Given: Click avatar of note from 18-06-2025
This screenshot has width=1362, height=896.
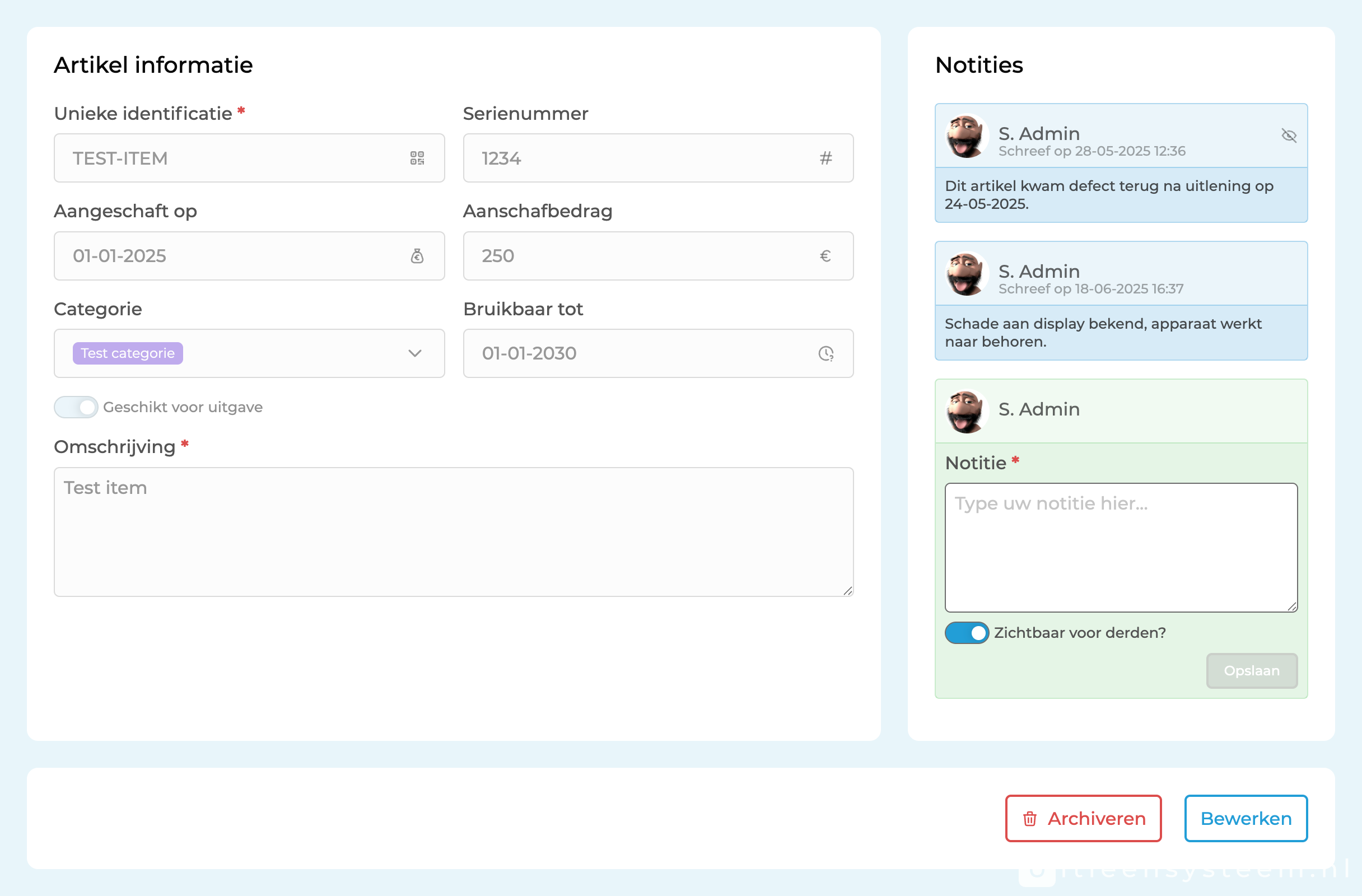Looking at the screenshot, I should tap(966, 274).
